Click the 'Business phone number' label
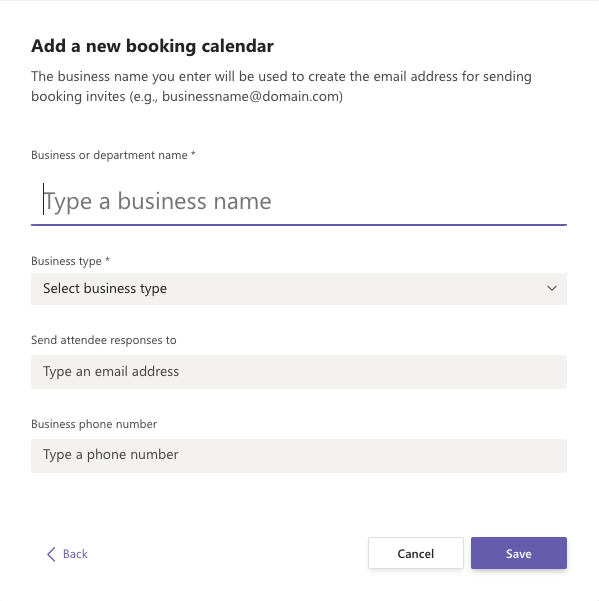The width and height of the screenshot is (599, 601). pos(94,424)
